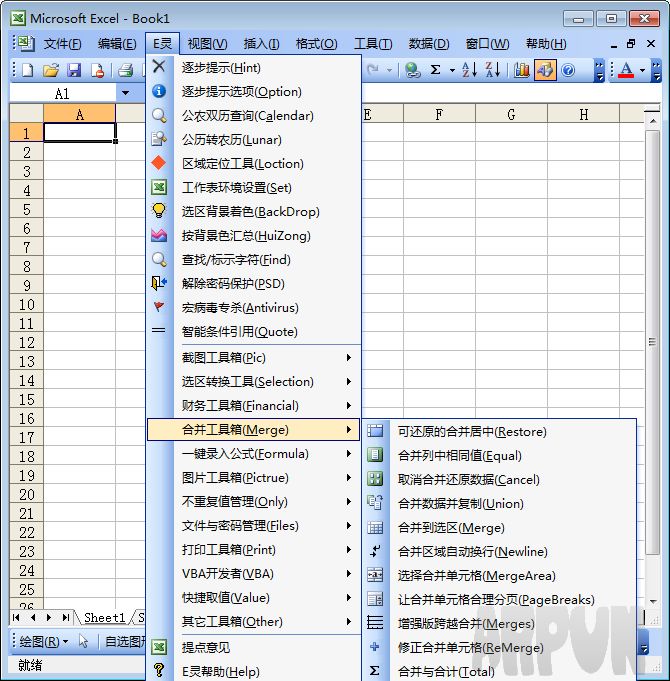Click light bulb icon of 选区背景着色

159,212
